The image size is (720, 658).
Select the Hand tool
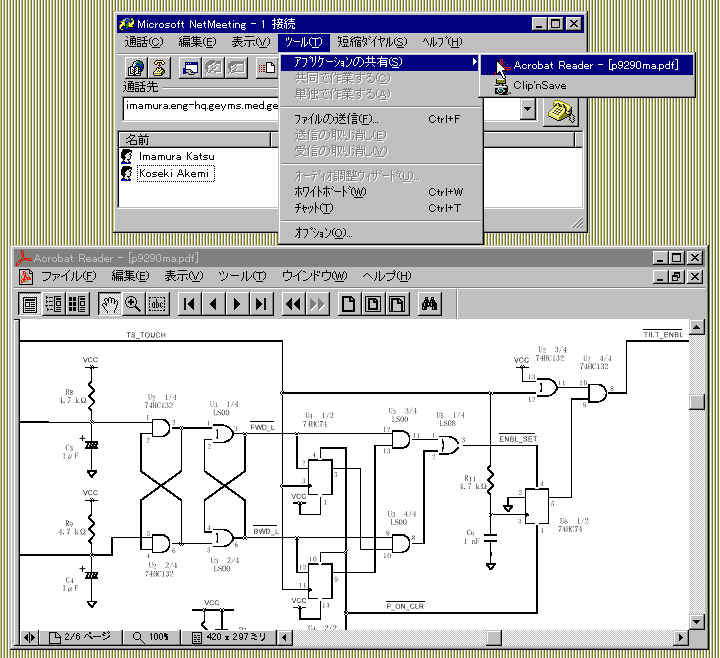coord(110,304)
